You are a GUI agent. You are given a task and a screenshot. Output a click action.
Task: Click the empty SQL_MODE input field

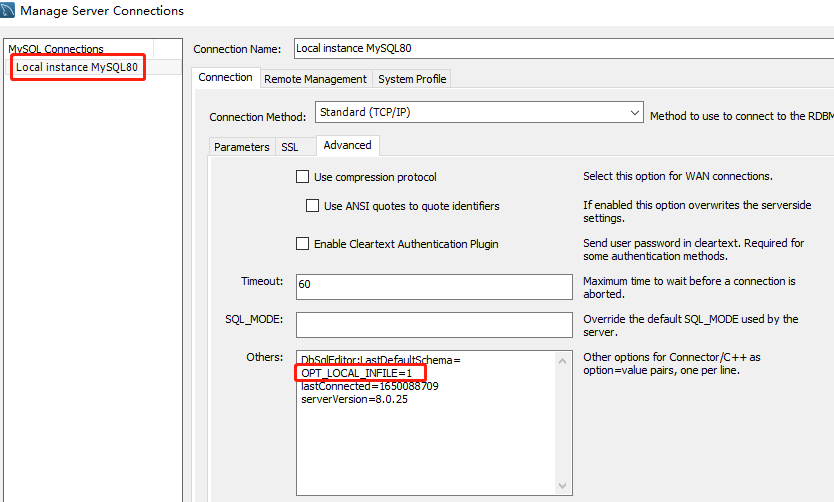pos(434,324)
